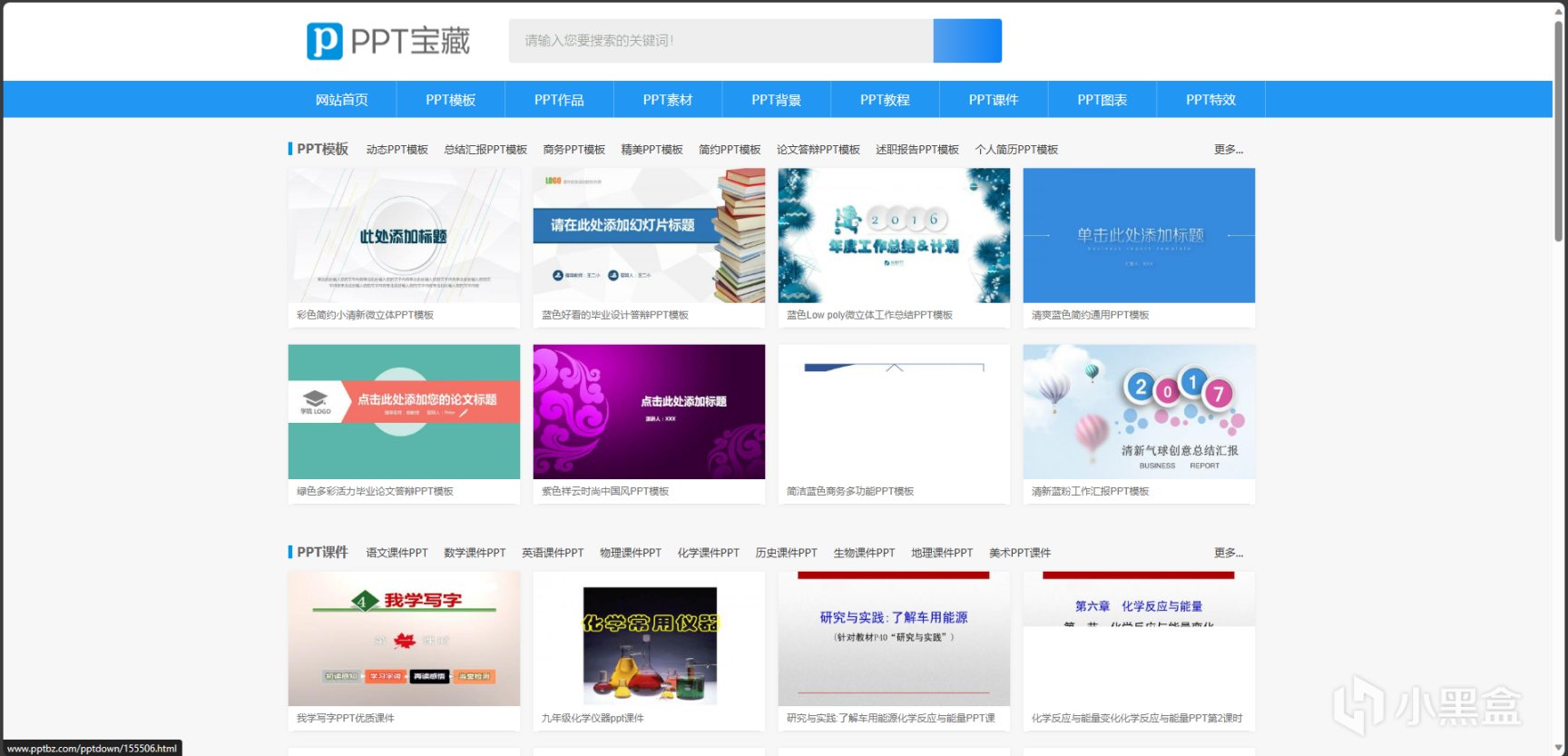The height and width of the screenshot is (756, 1568).
Task: Open the 动态PPT模板 category link
Action: [397, 150]
